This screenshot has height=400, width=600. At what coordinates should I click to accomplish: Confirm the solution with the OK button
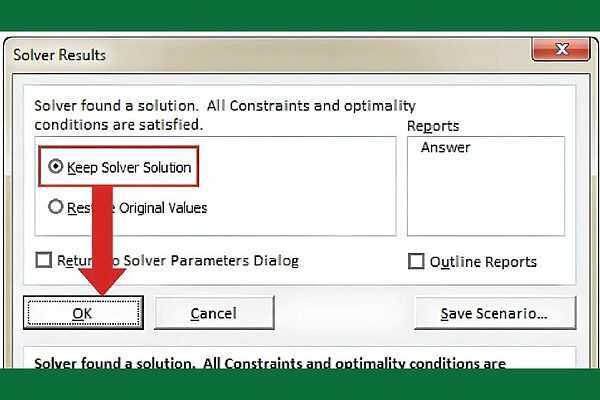83,313
